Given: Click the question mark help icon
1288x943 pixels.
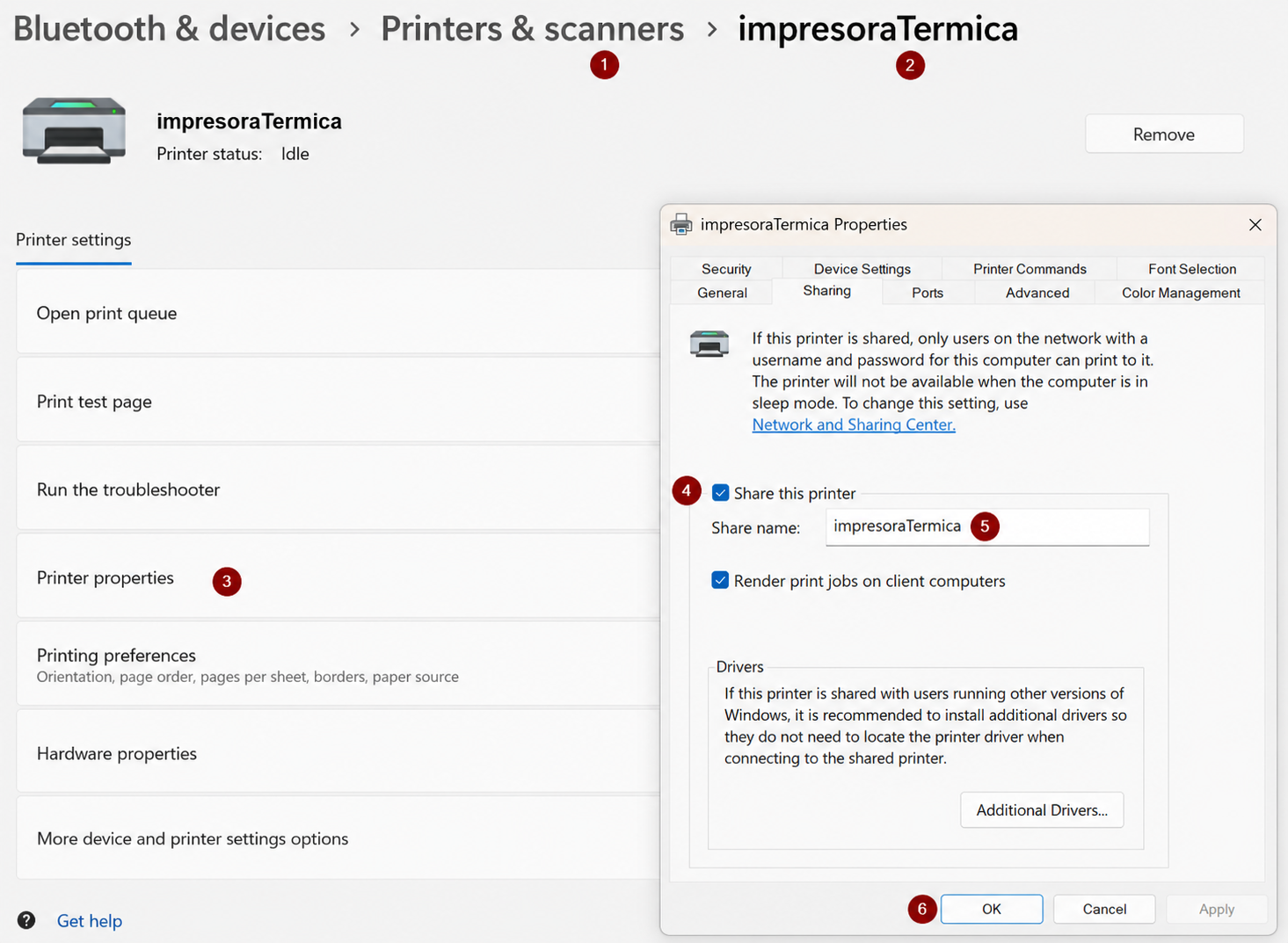Looking at the screenshot, I should point(26,920).
